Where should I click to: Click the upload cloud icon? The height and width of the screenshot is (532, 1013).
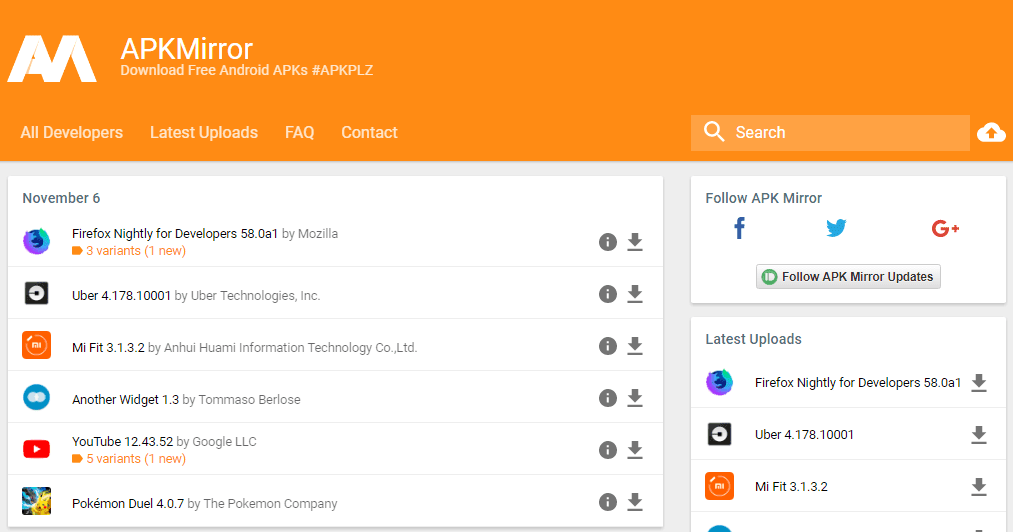[991, 133]
